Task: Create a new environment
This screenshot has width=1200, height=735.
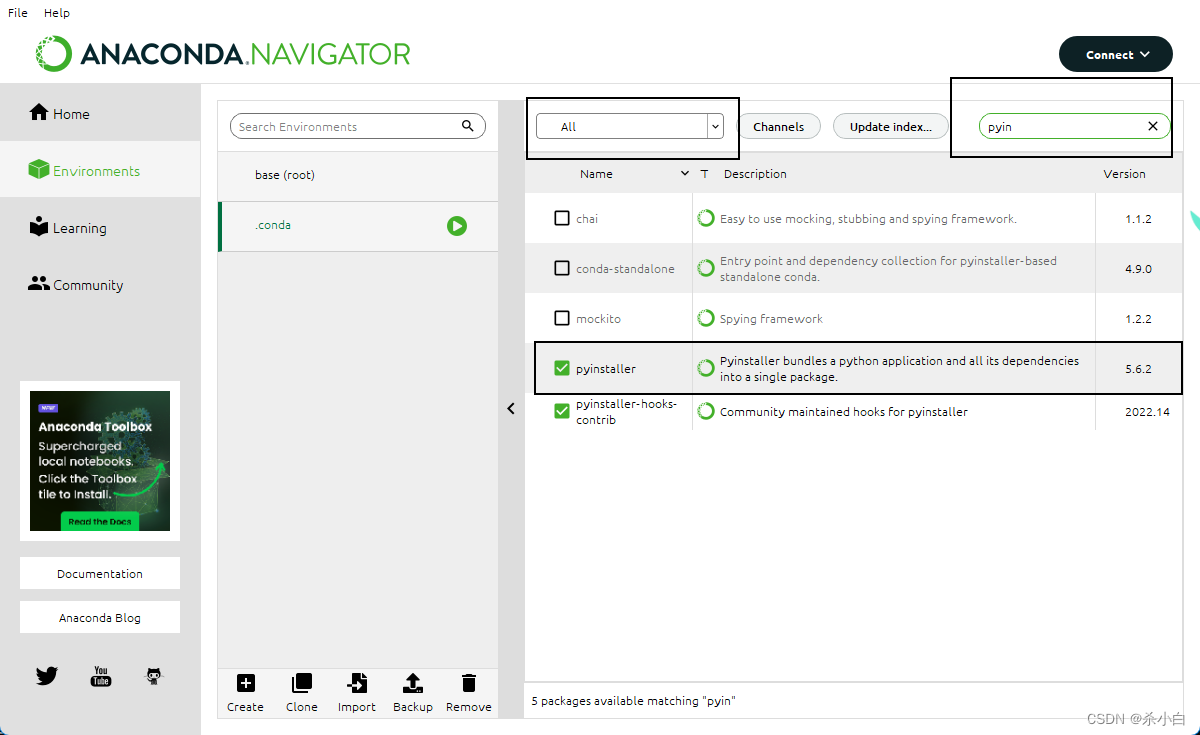Action: click(x=245, y=693)
